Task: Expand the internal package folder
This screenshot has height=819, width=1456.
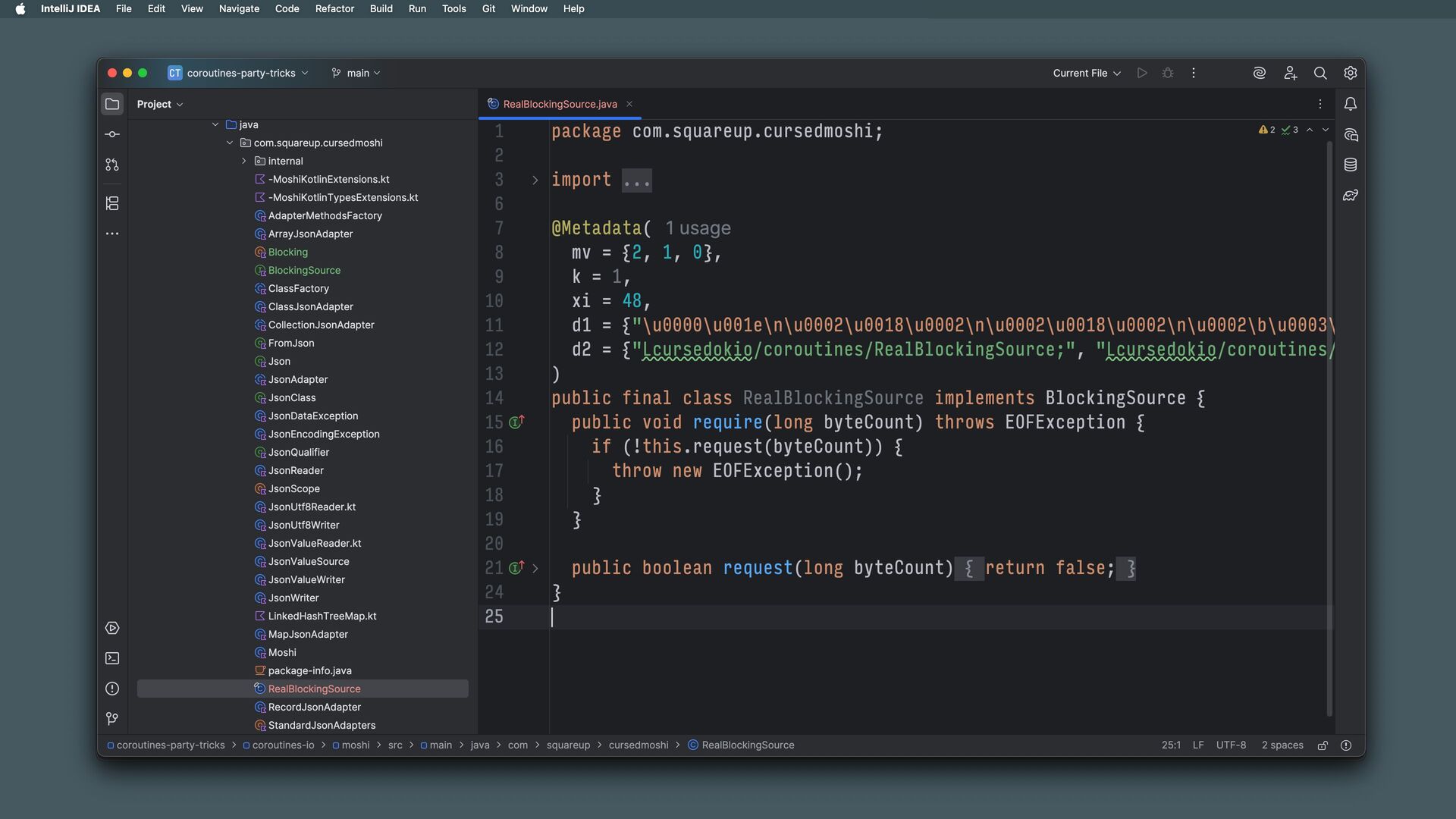Action: [244, 161]
